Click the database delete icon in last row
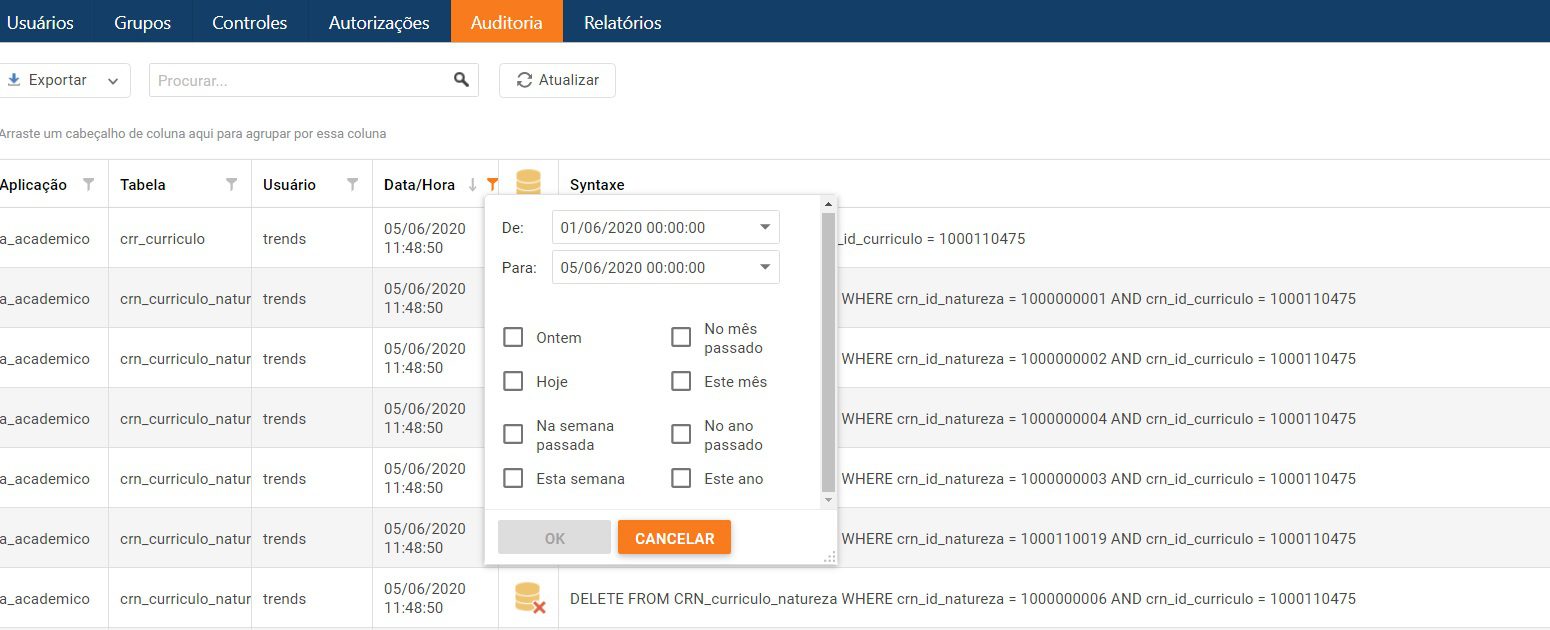This screenshot has width=1550, height=630. click(529, 598)
